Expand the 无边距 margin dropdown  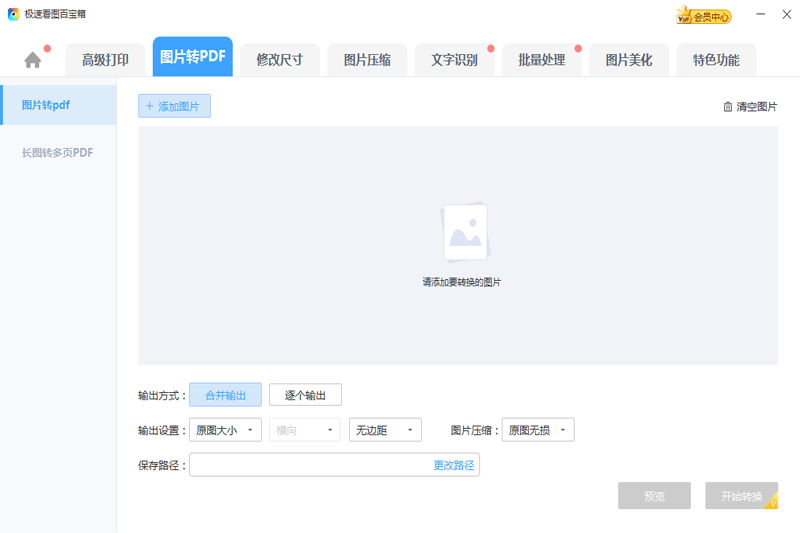point(385,430)
